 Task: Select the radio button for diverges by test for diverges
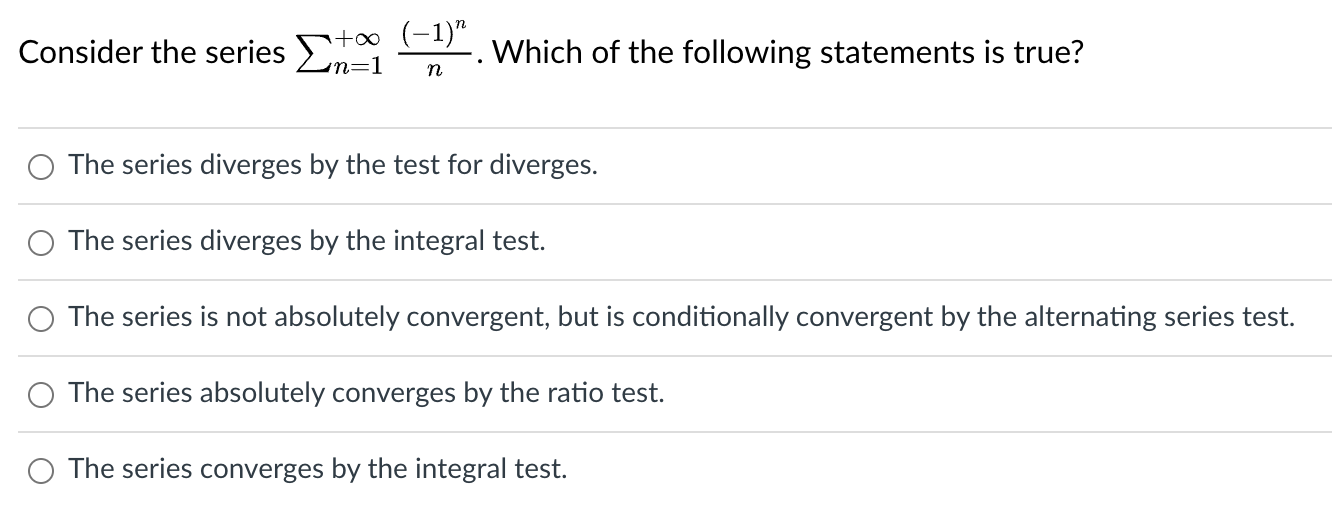point(41,167)
